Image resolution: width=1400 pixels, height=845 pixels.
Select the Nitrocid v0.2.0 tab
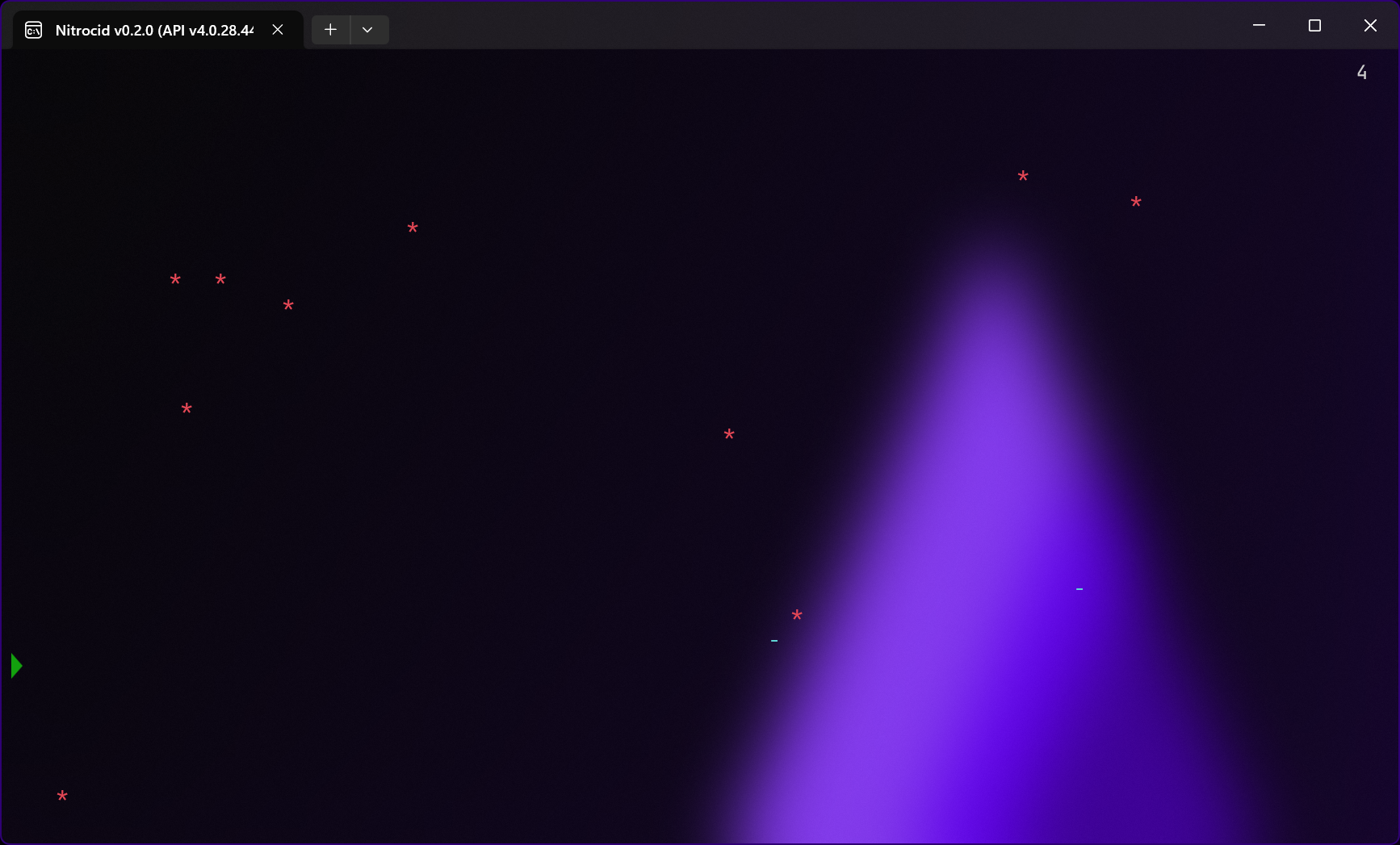tap(153, 31)
